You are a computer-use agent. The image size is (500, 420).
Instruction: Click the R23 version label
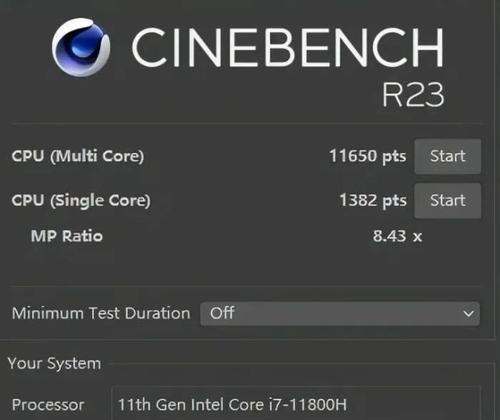point(413,95)
